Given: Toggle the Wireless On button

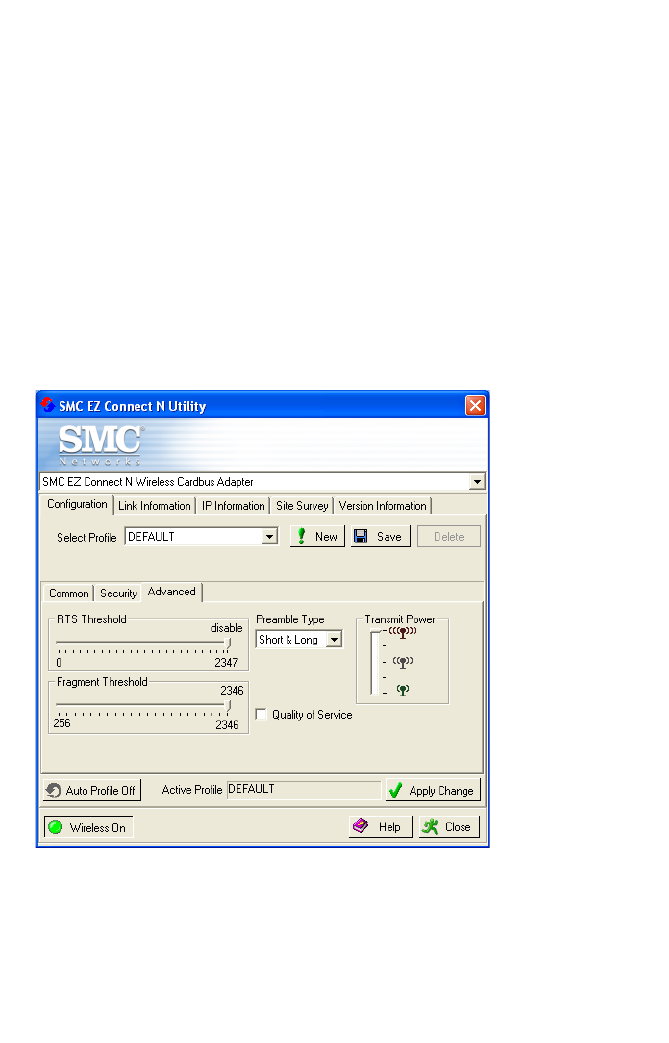Looking at the screenshot, I should [88, 827].
